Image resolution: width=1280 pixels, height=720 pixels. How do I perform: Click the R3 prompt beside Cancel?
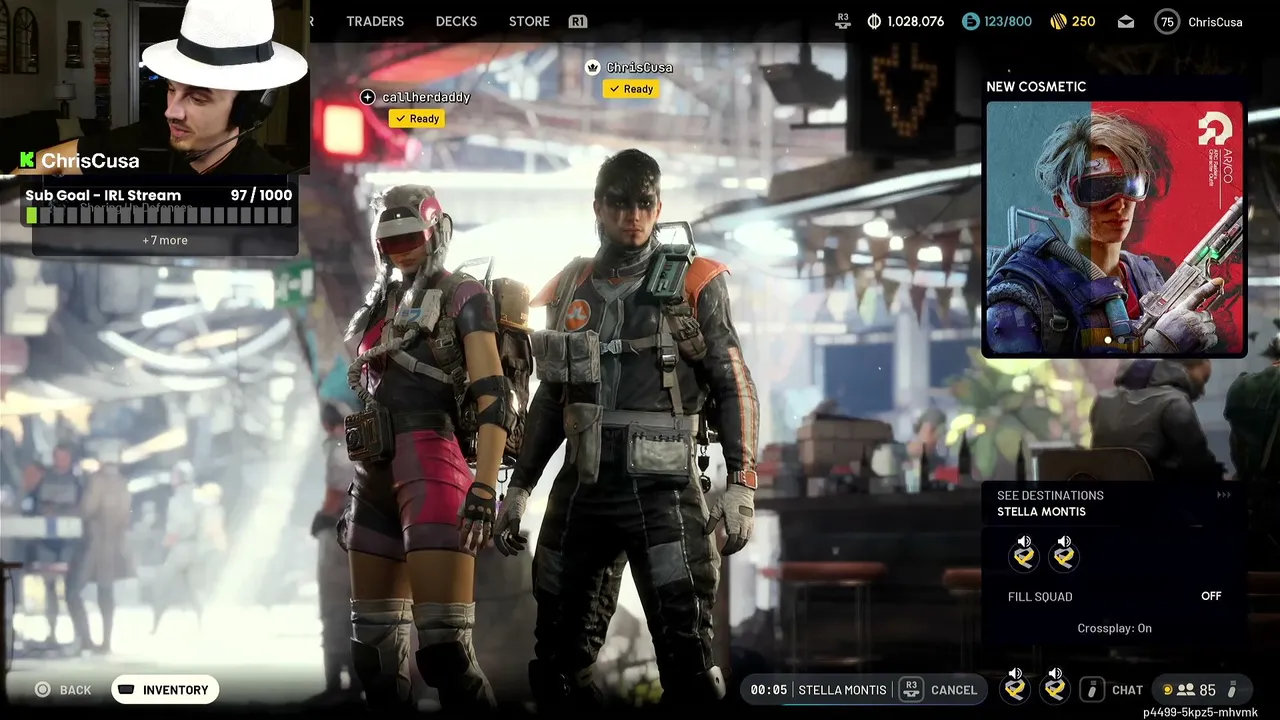pos(910,689)
